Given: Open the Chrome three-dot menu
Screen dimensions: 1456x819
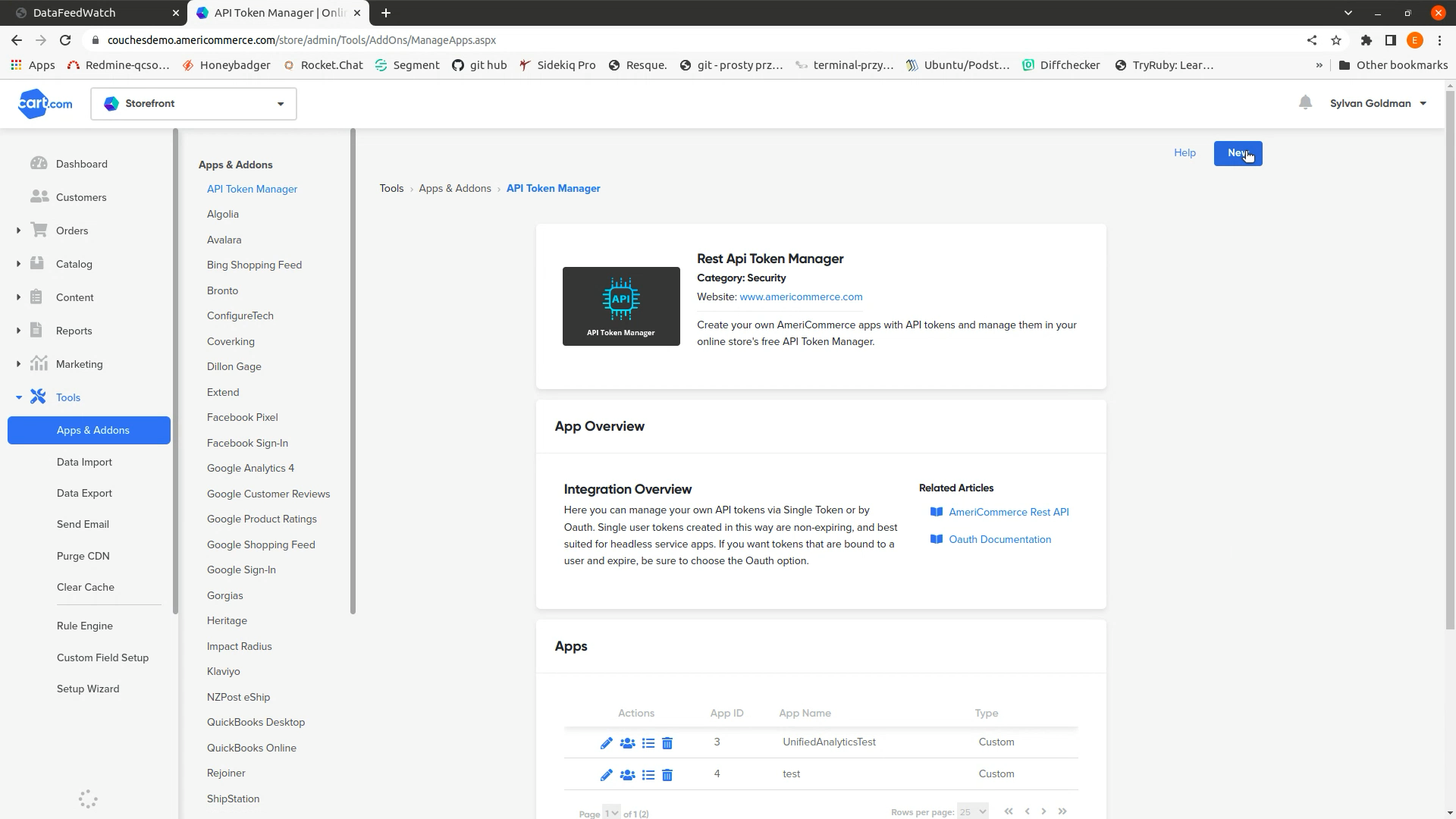Looking at the screenshot, I should click(1439, 40).
